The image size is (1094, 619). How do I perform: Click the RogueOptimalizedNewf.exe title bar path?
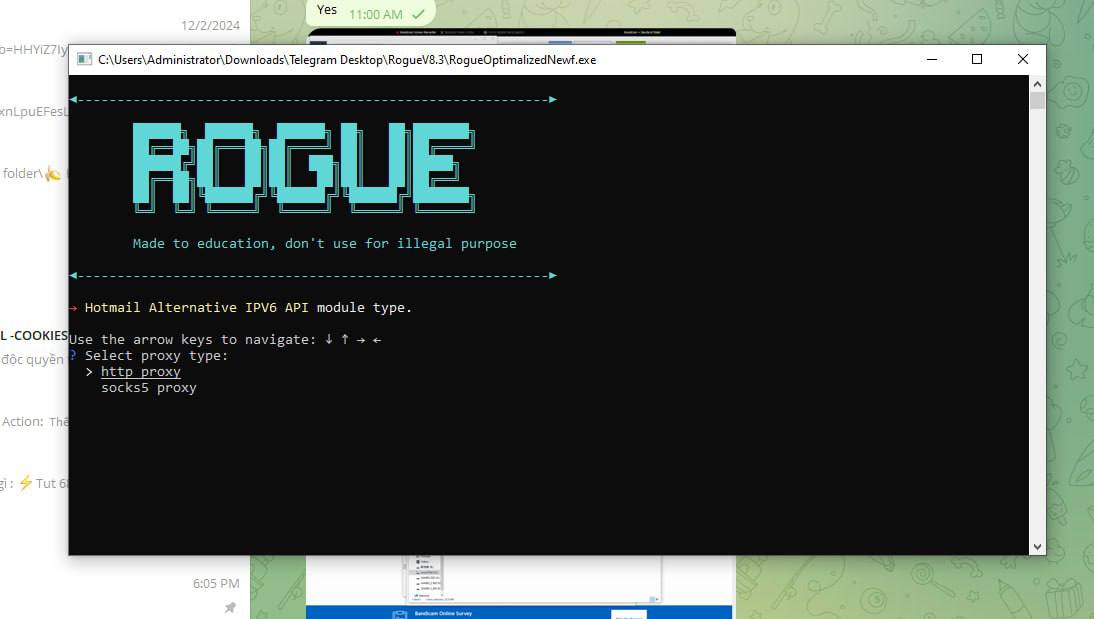pos(346,60)
